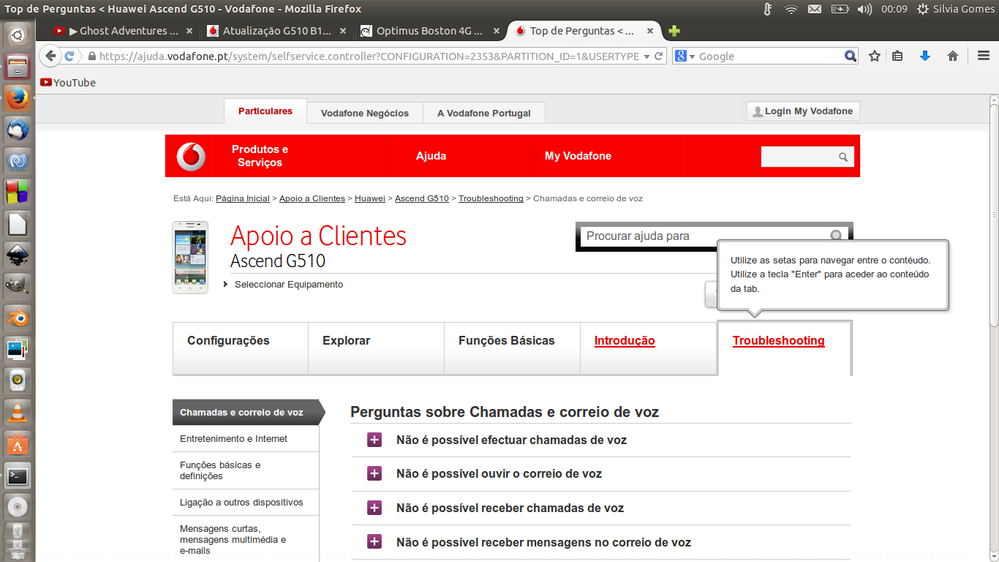Click the Google search magnifier icon
This screenshot has height=562, width=999.
pos(850,56)
